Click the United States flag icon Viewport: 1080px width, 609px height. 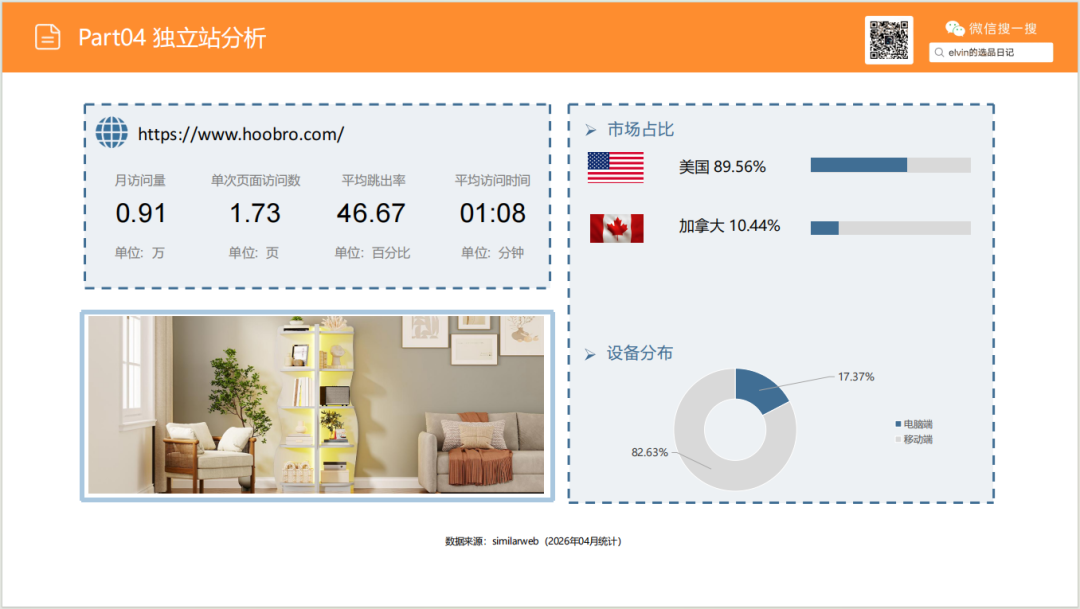615,167
